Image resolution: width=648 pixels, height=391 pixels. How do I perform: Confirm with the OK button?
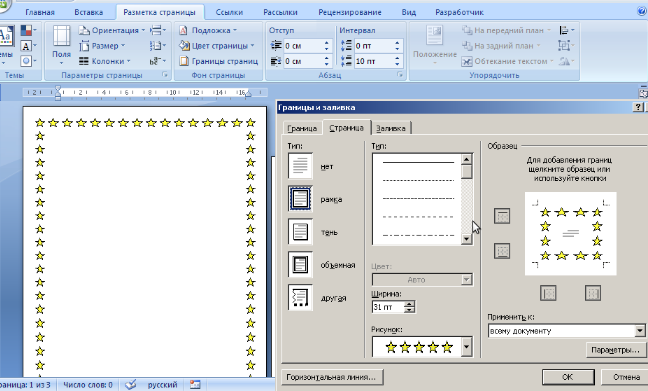point(568,377)
